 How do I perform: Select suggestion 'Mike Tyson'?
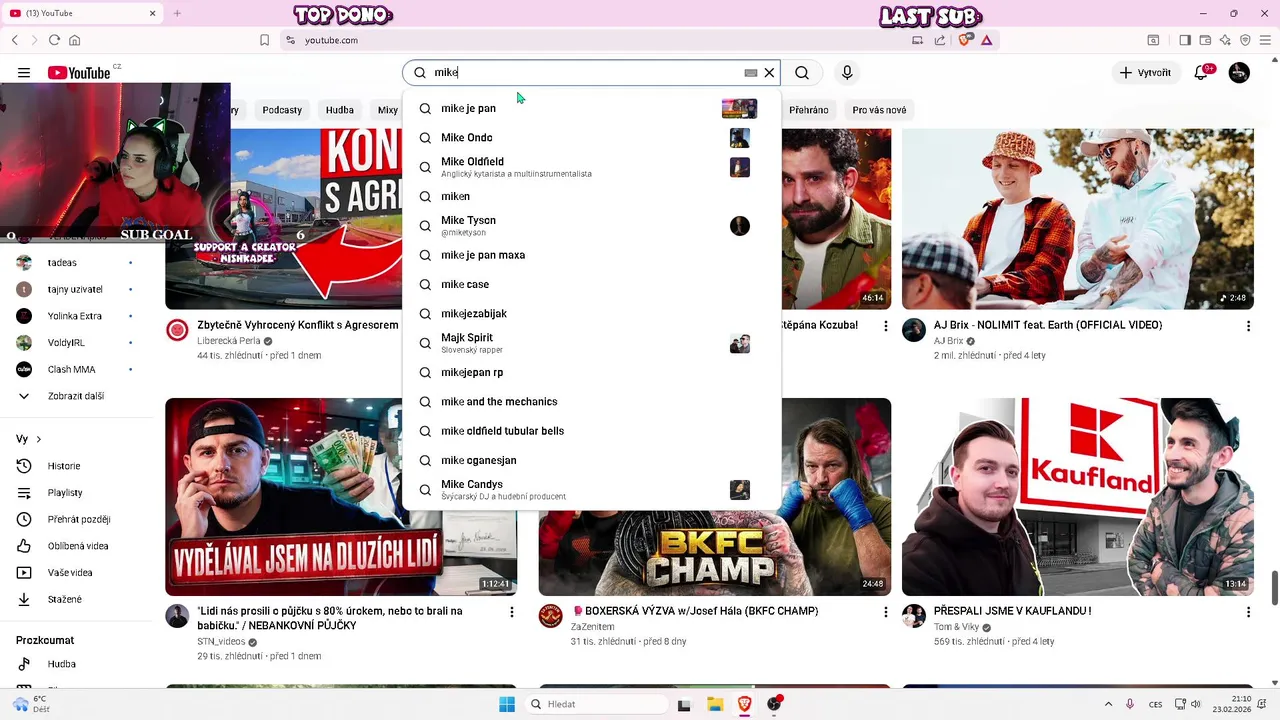591,226
